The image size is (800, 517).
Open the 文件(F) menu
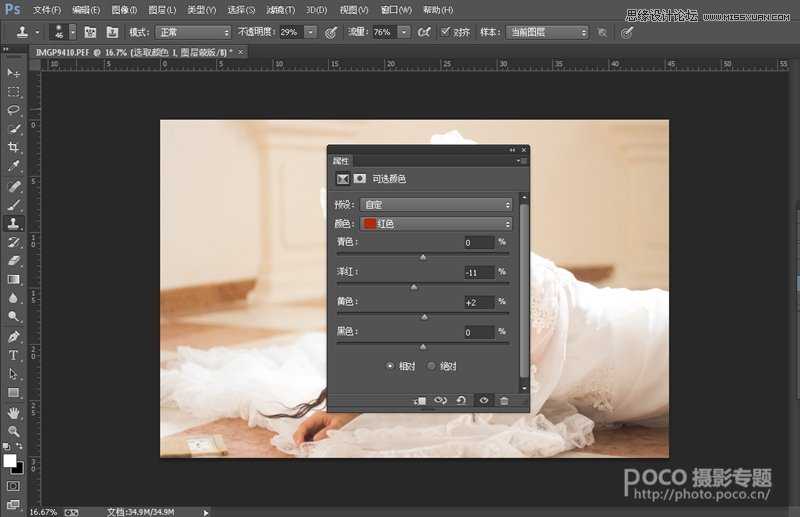click(x=47, y=10)
